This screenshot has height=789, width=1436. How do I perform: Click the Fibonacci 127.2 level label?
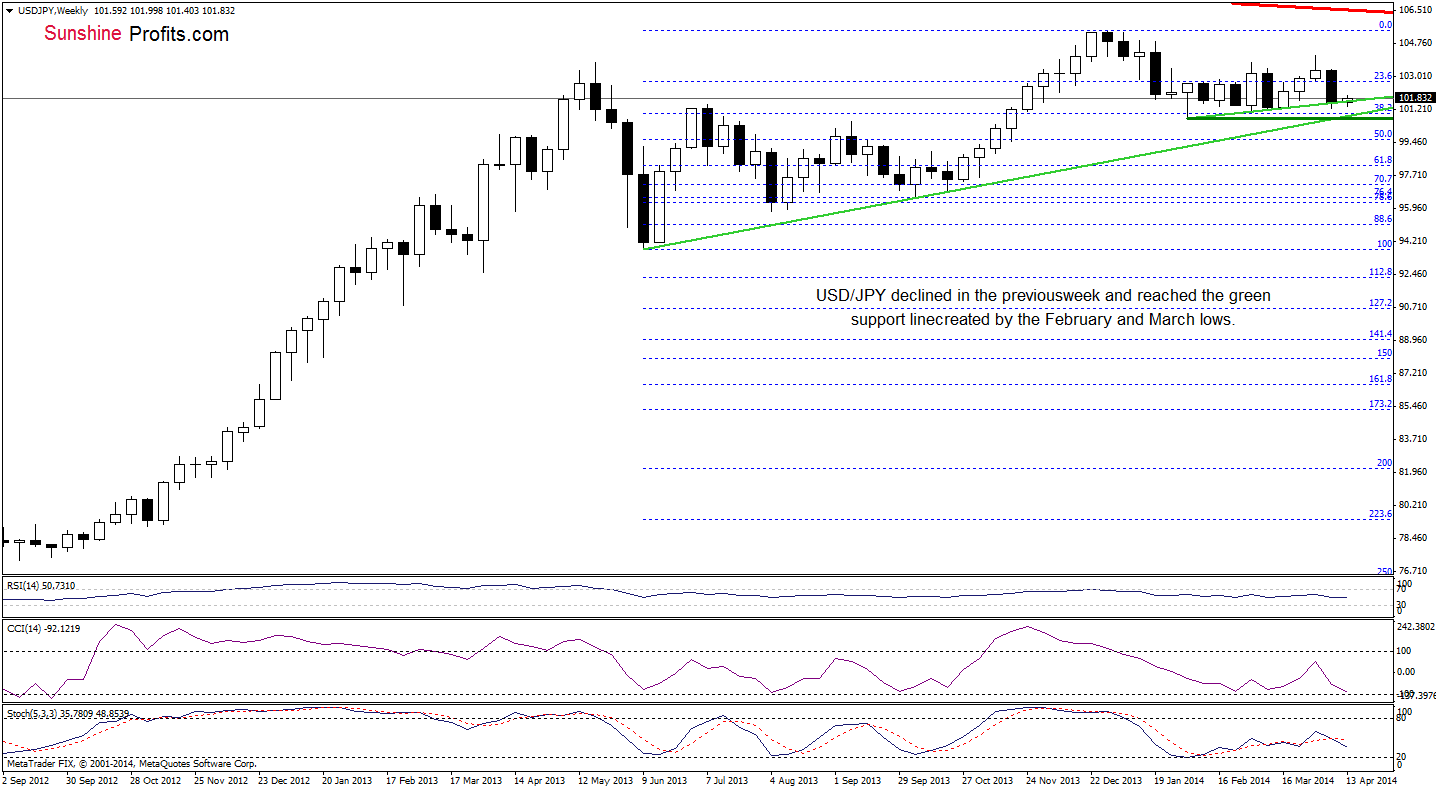tap(1382, 303)
